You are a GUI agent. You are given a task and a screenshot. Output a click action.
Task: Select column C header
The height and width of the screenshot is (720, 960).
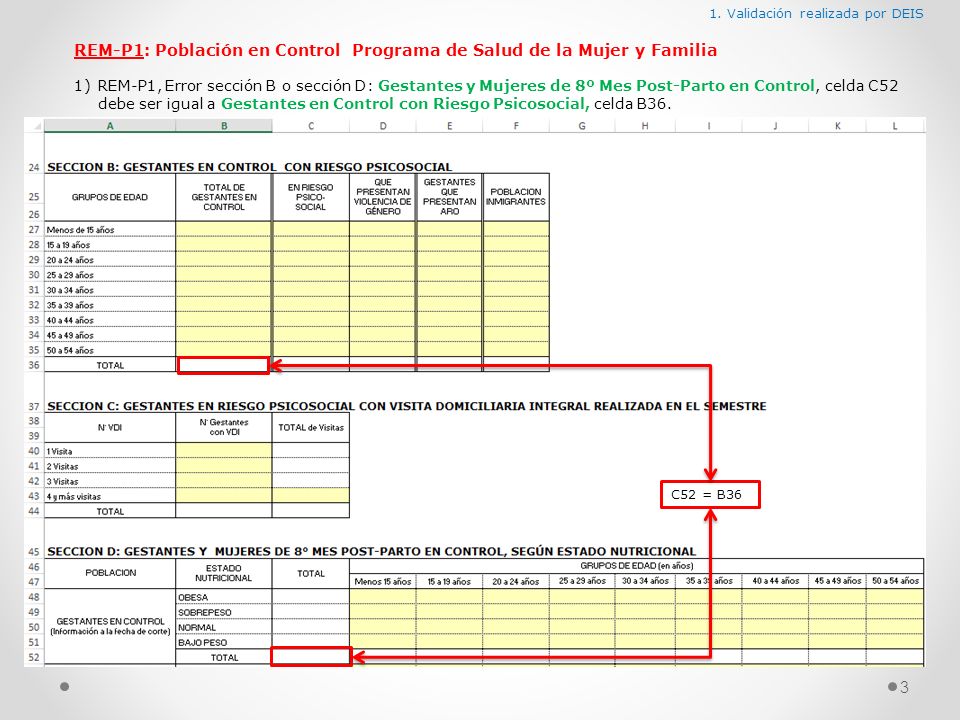pyautogui.click(x=311, y=126)
